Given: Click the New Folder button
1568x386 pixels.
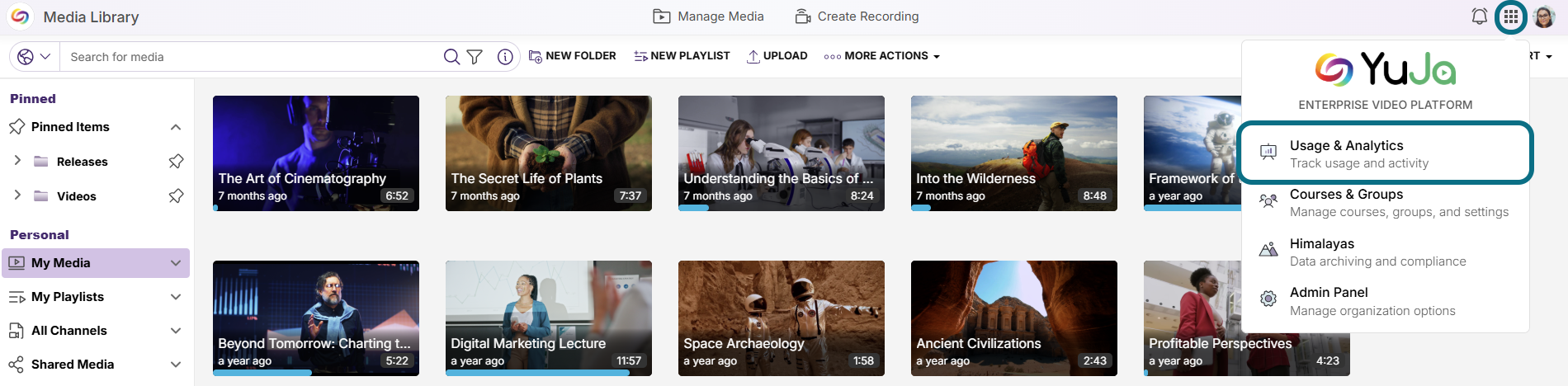Looking at the screenshot, I should 572,56.
